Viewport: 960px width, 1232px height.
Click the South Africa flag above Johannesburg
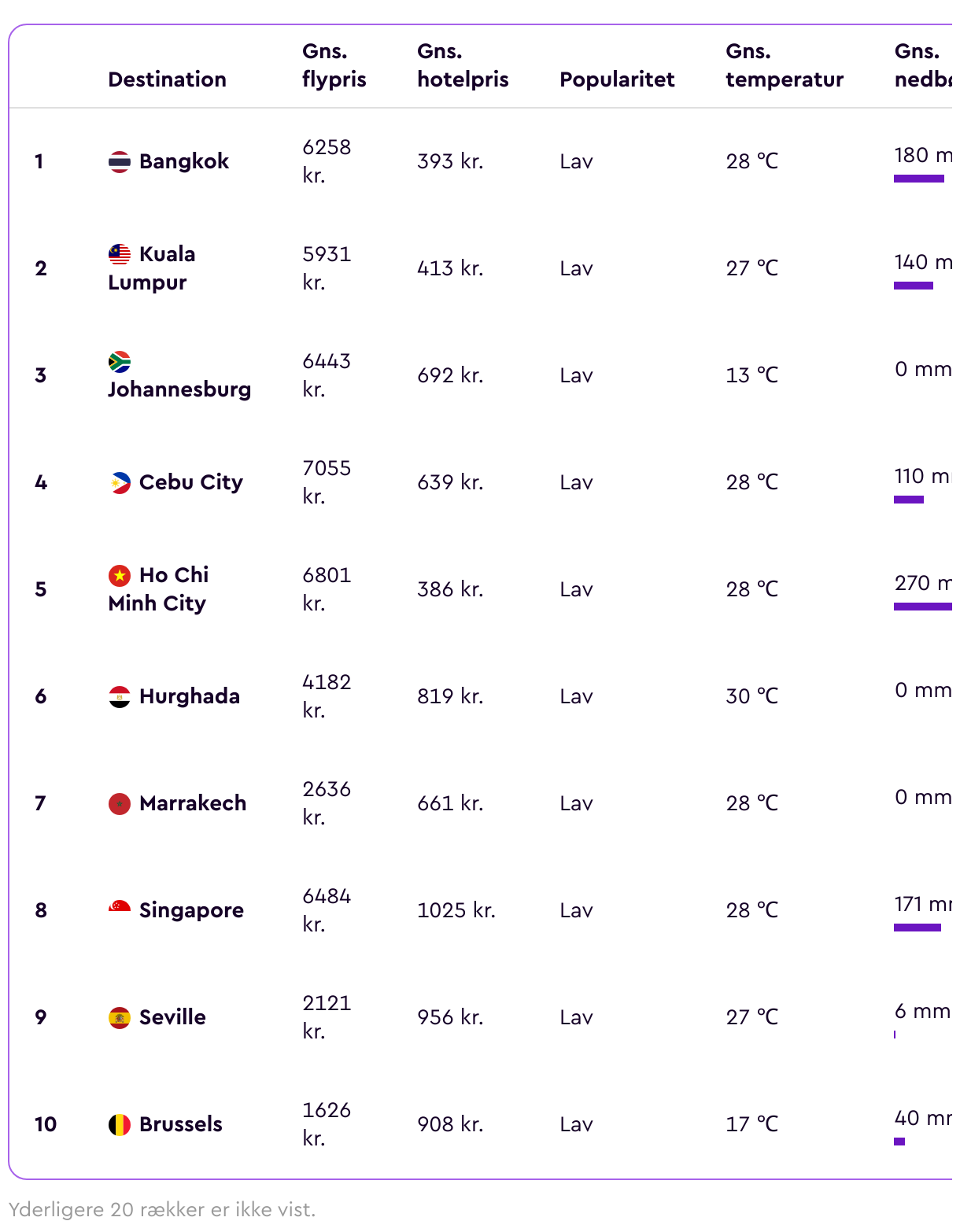click(120, 361)
